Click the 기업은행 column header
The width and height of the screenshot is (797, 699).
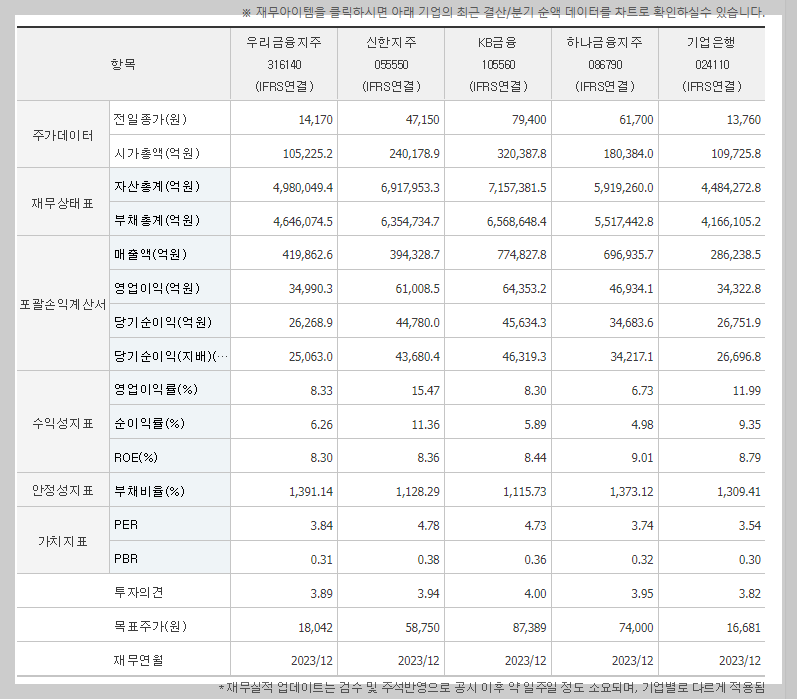712,64
